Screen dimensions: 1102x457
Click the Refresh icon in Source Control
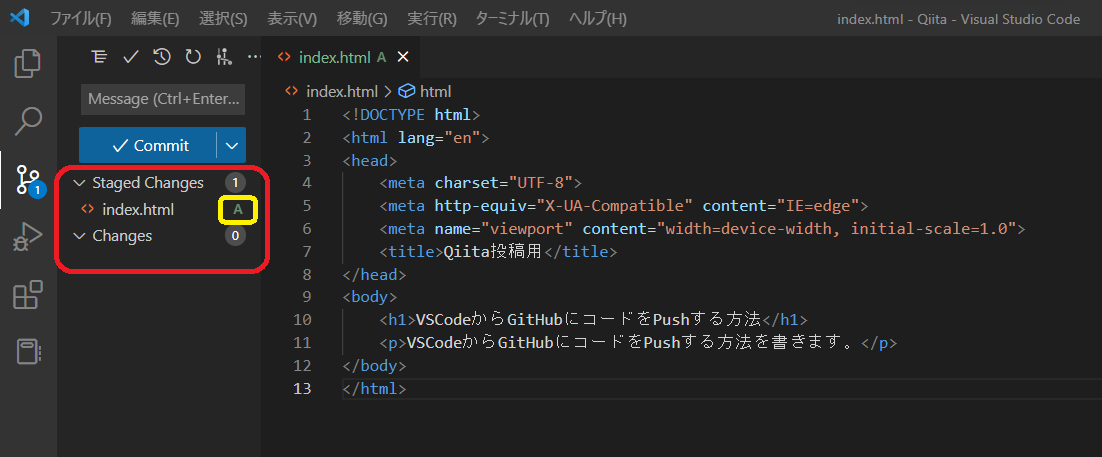[x=193, y=57]
